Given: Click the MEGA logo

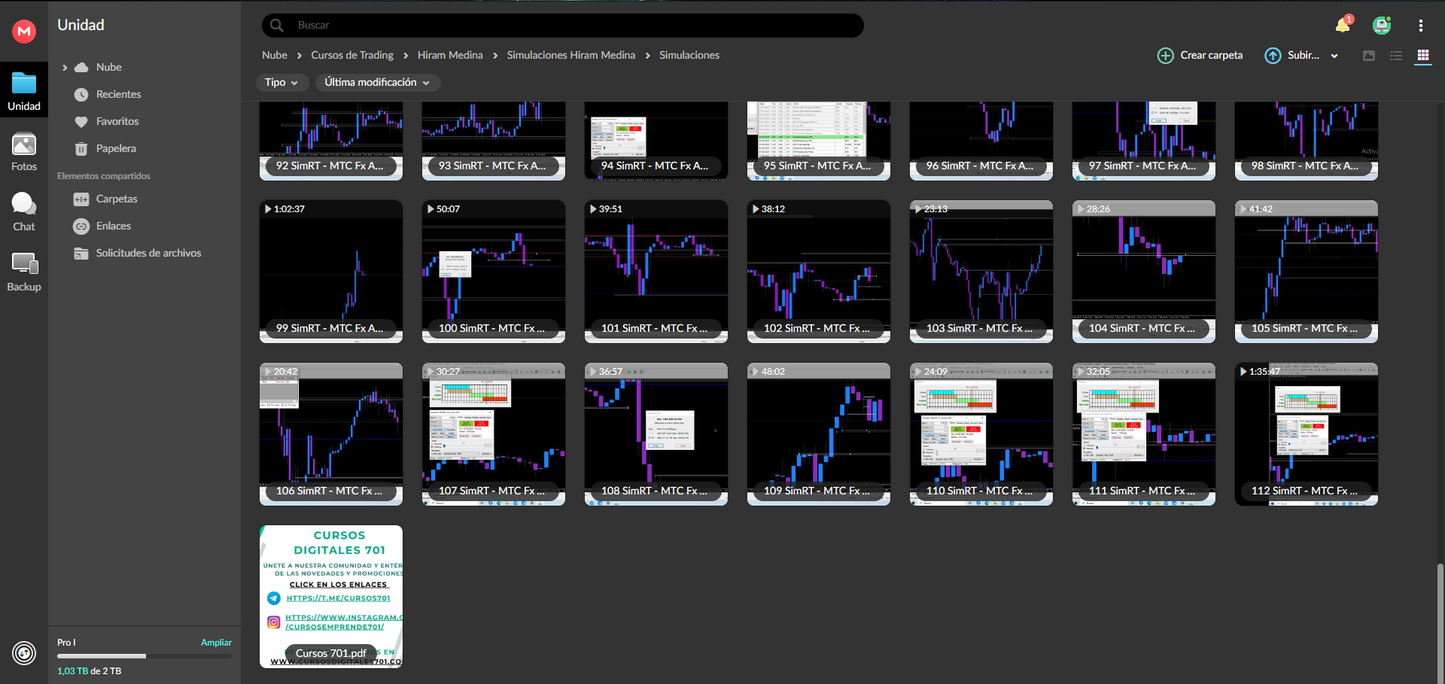Looking at the screenshot, I should (x=24, y=32).
